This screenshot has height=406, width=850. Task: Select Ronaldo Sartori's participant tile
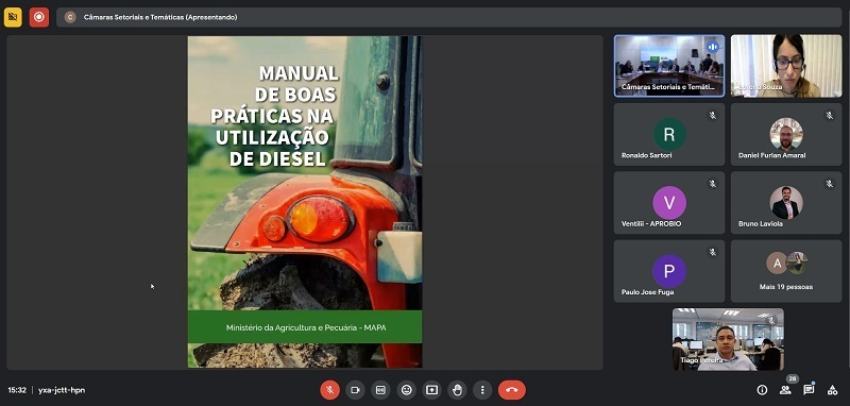tap(669, 134)
